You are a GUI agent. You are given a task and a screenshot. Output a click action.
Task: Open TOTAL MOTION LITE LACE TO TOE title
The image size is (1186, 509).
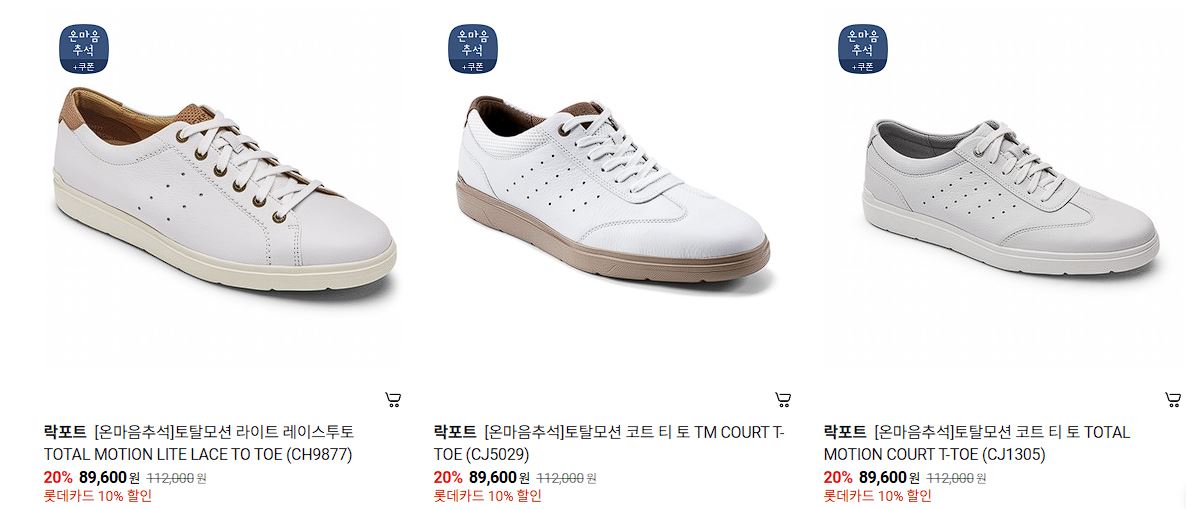coord(199,443)
